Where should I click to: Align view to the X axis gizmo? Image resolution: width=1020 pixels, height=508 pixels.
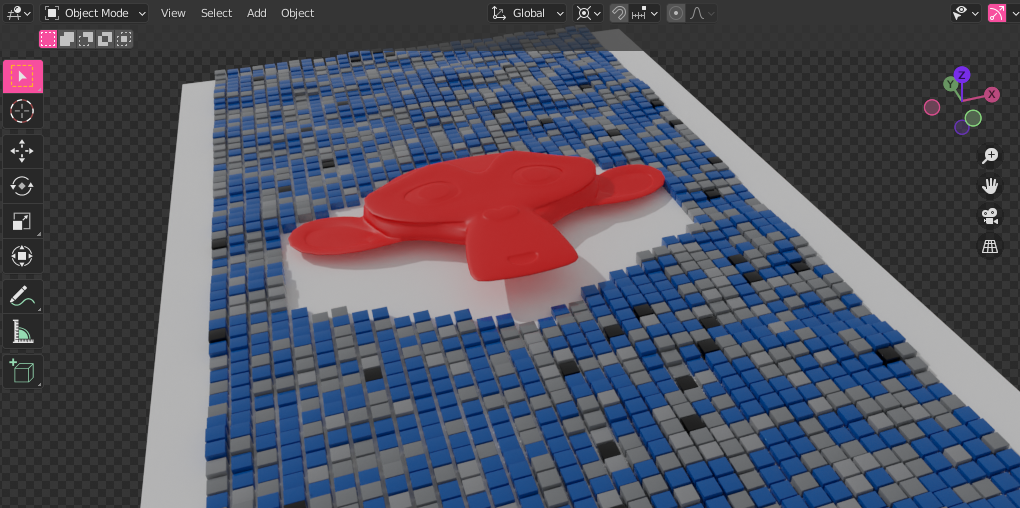point(991,95)
